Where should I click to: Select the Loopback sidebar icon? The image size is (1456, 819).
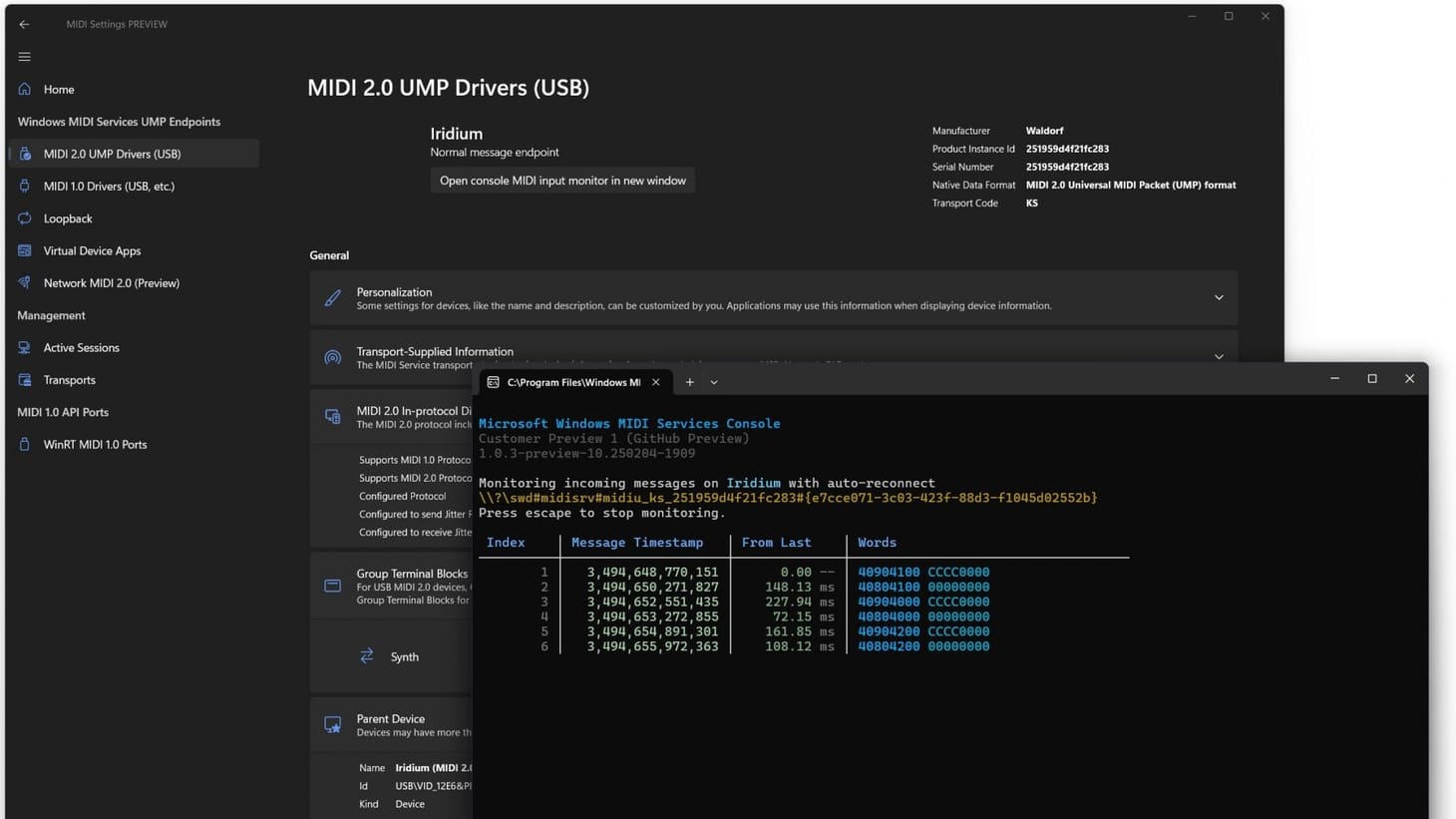click(25, 218)
